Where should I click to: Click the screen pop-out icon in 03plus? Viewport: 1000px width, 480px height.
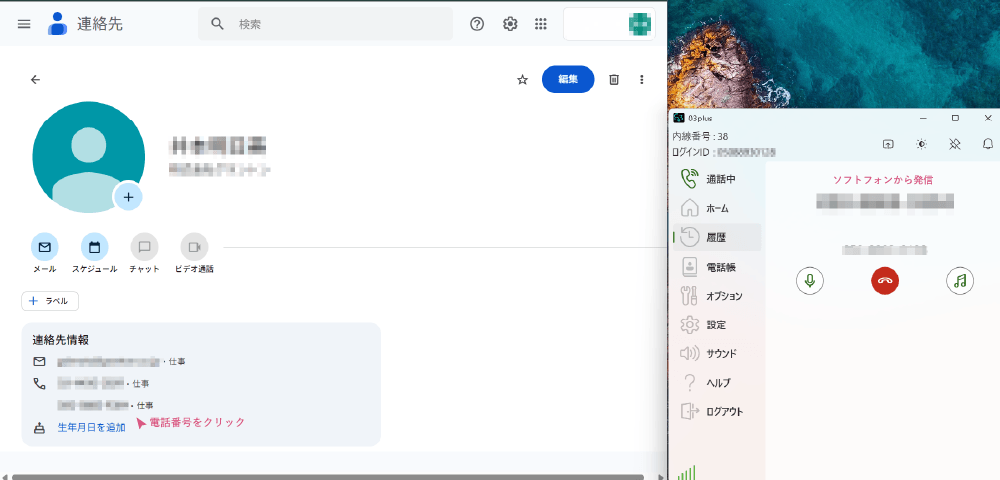point(888,144)
